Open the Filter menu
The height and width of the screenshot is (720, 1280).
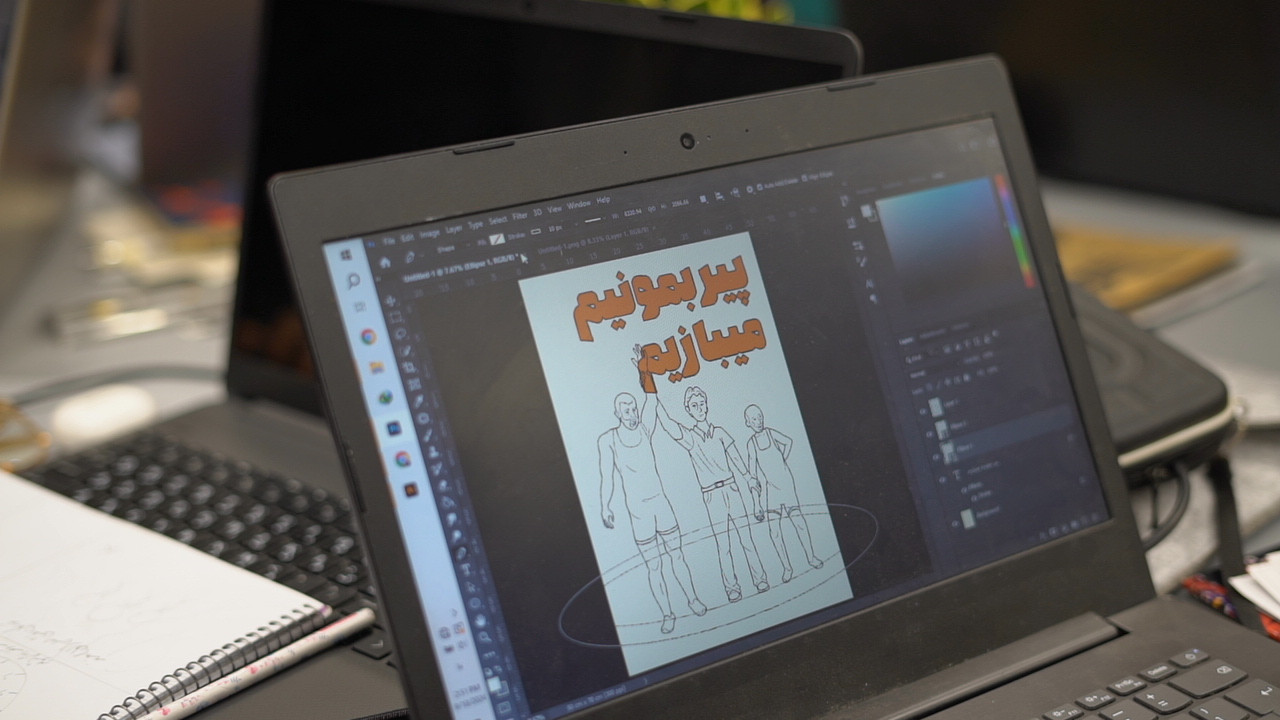click(x=520, y=215)
